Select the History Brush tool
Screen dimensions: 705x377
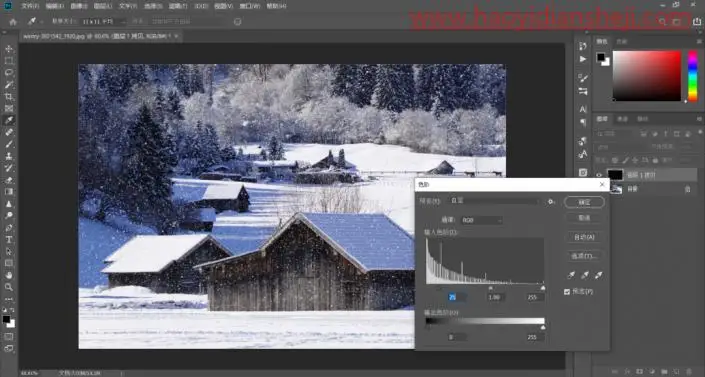coord(9,168)
